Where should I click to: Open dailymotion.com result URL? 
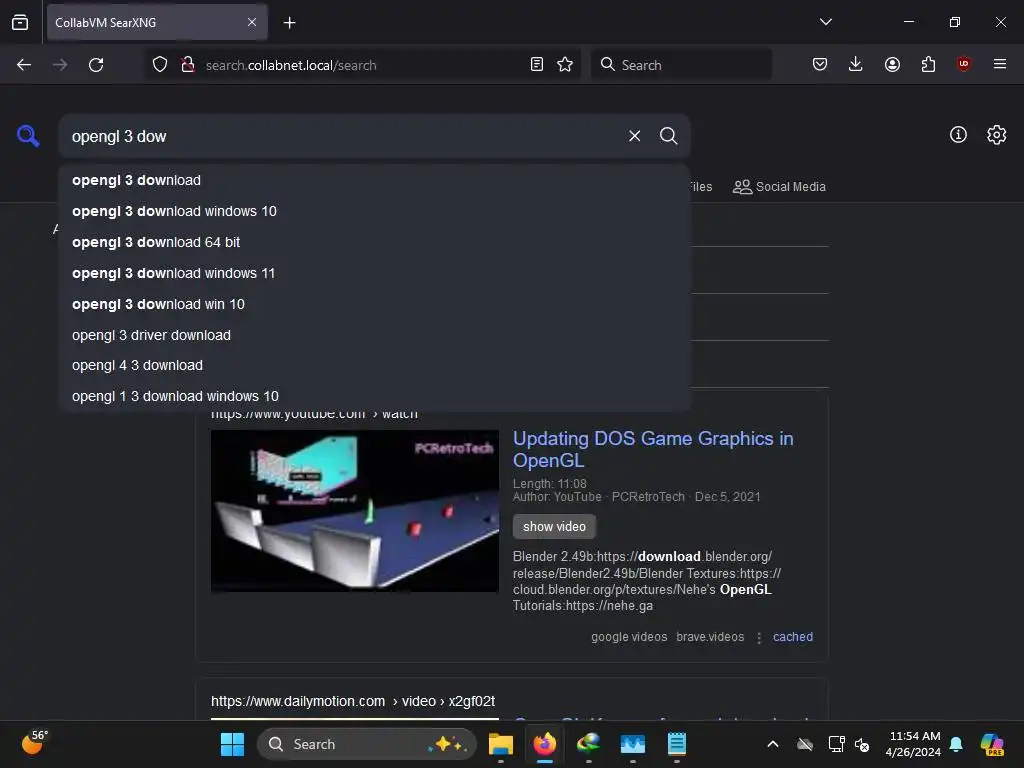click(353, 701)
